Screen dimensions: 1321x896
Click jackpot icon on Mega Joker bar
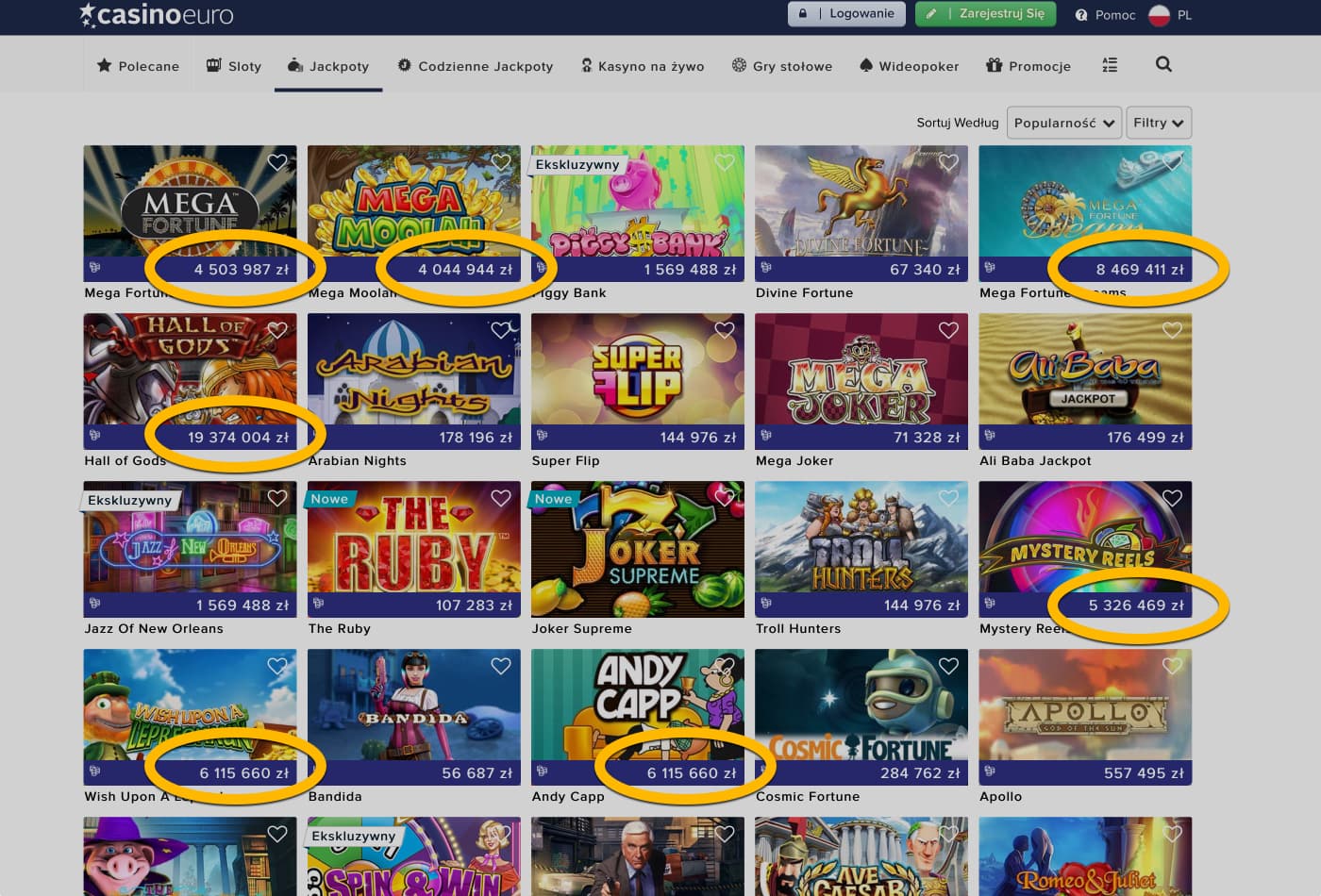(766, 436)
